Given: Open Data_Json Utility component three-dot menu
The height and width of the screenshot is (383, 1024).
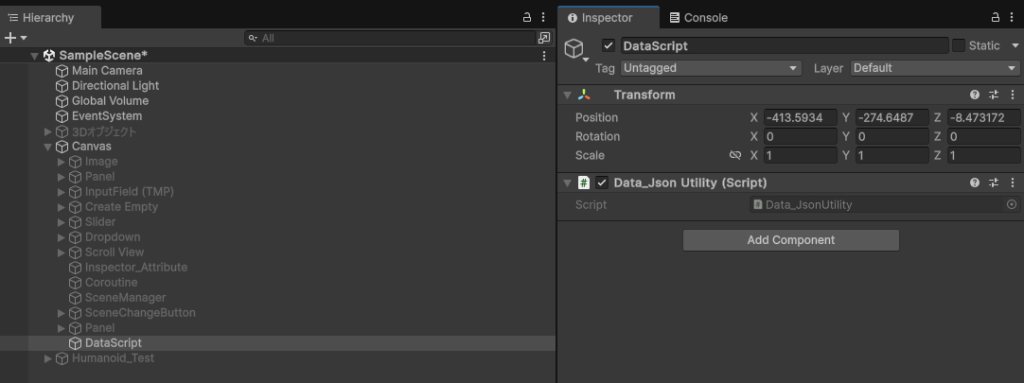Looking at the screenshot, I should click(x=1013, y=183).
